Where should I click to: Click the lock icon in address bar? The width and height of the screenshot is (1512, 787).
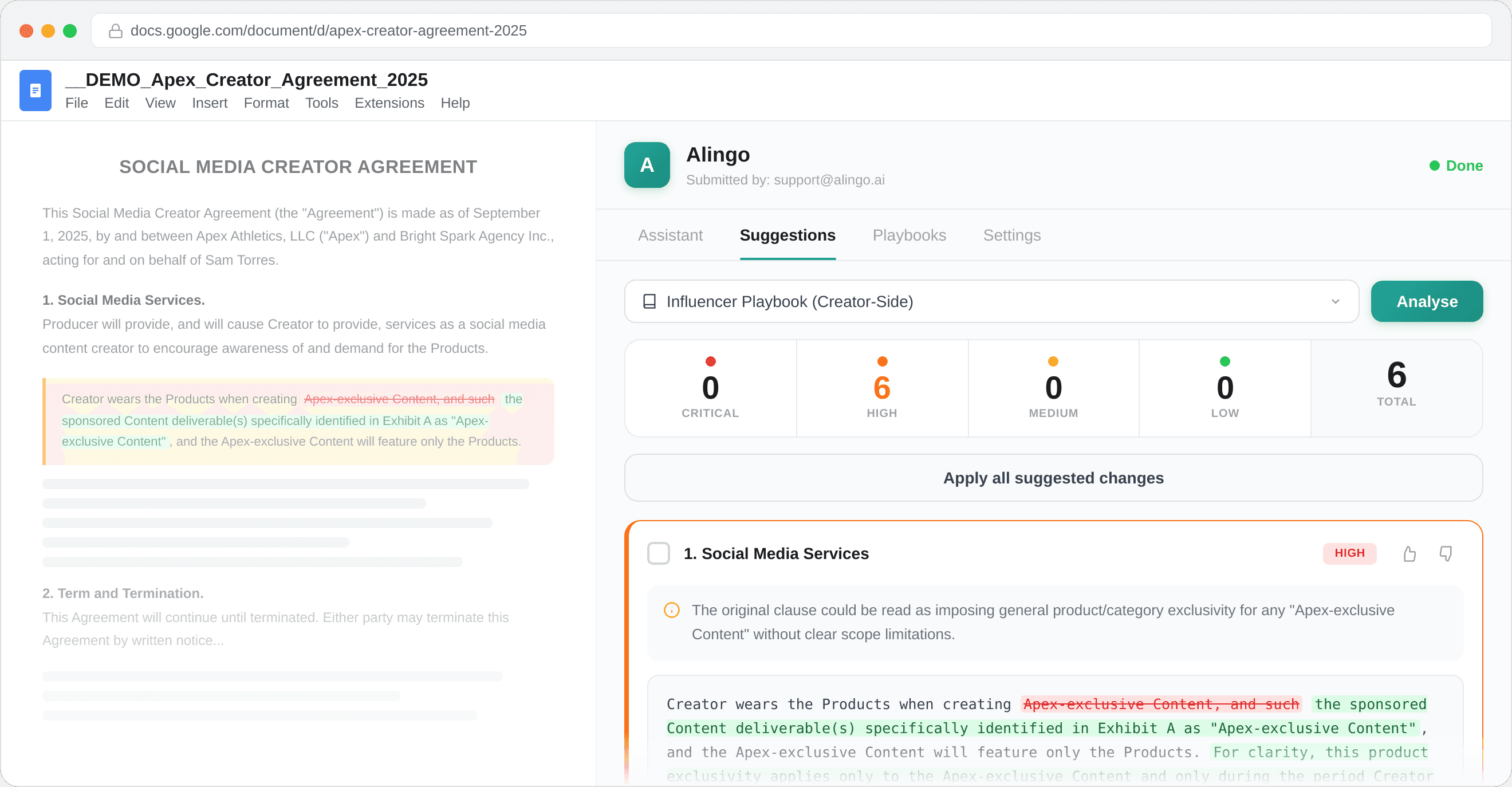116,30
